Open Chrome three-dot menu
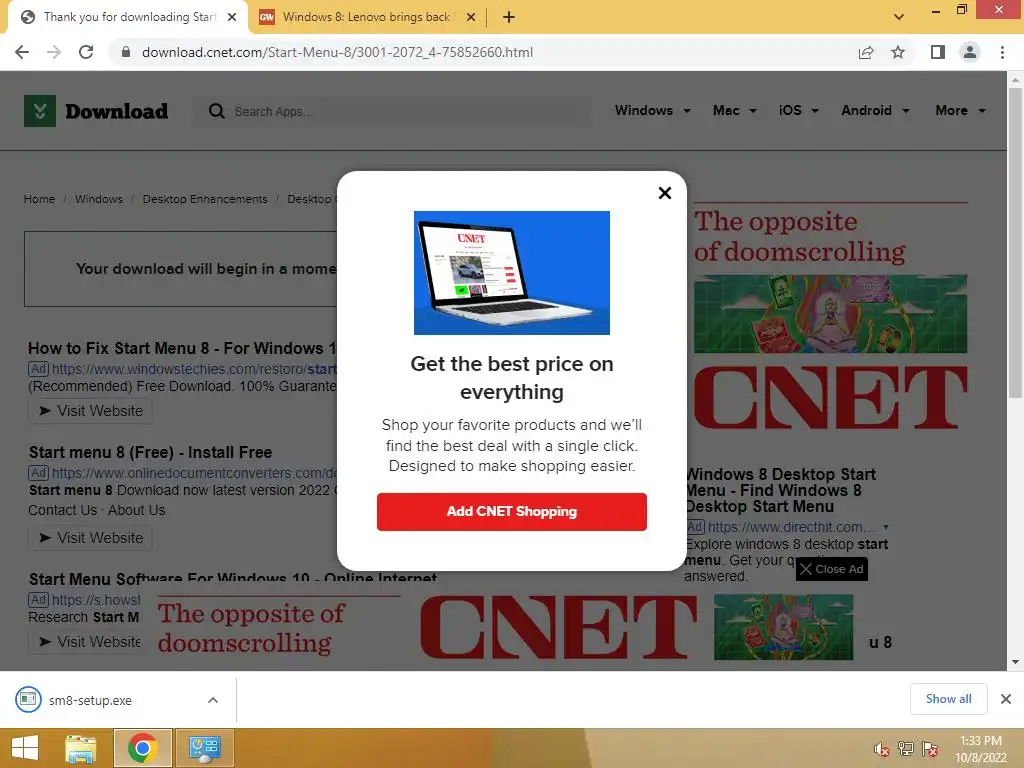The height and width of the screenshot is (768, 1024). pos(1002,52)
